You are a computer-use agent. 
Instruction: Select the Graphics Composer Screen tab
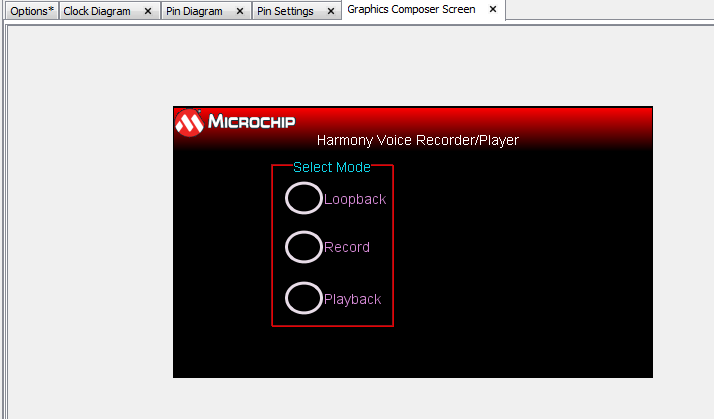coord(411,10)
